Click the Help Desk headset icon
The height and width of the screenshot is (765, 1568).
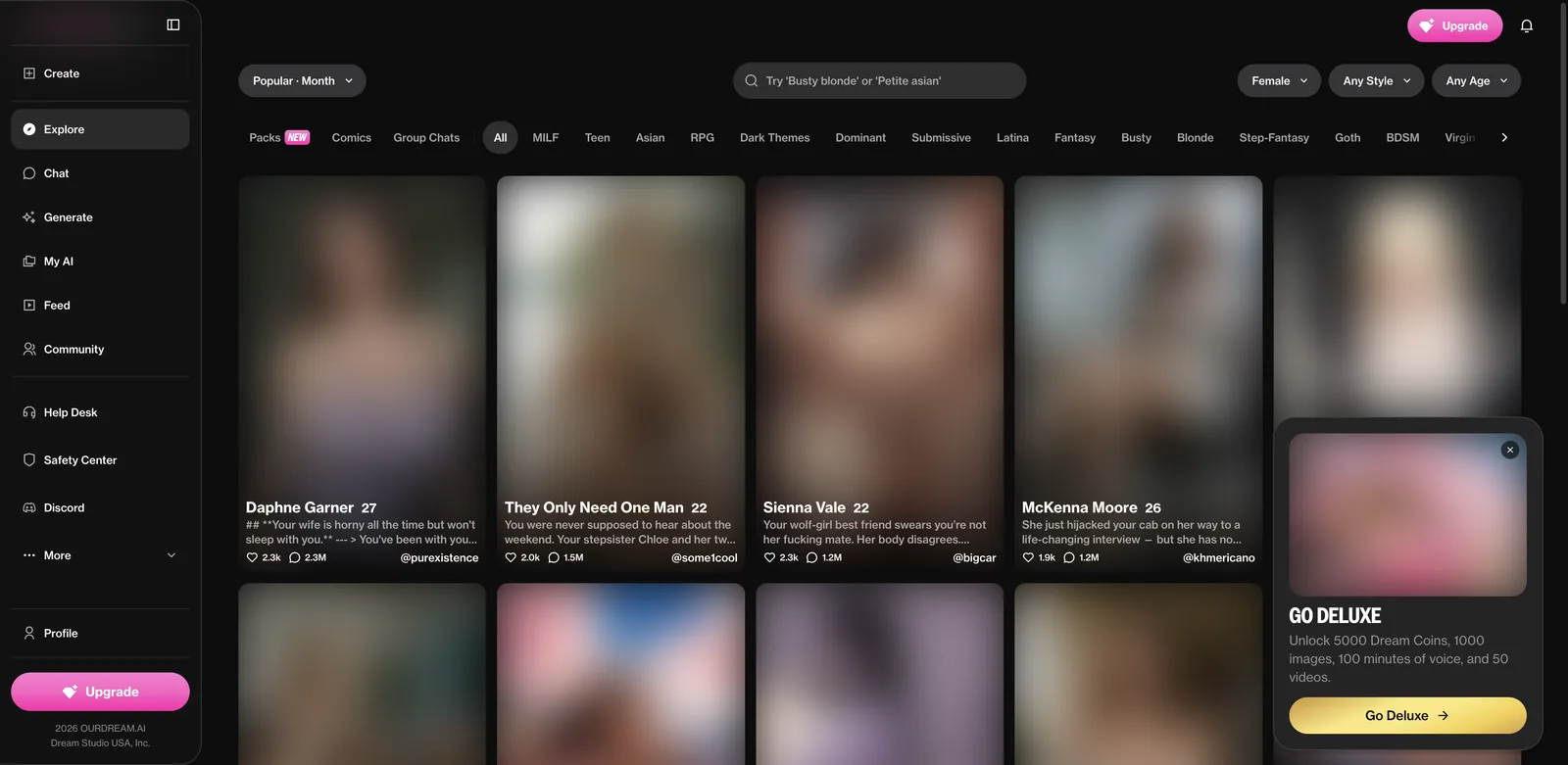coord(29,412)
